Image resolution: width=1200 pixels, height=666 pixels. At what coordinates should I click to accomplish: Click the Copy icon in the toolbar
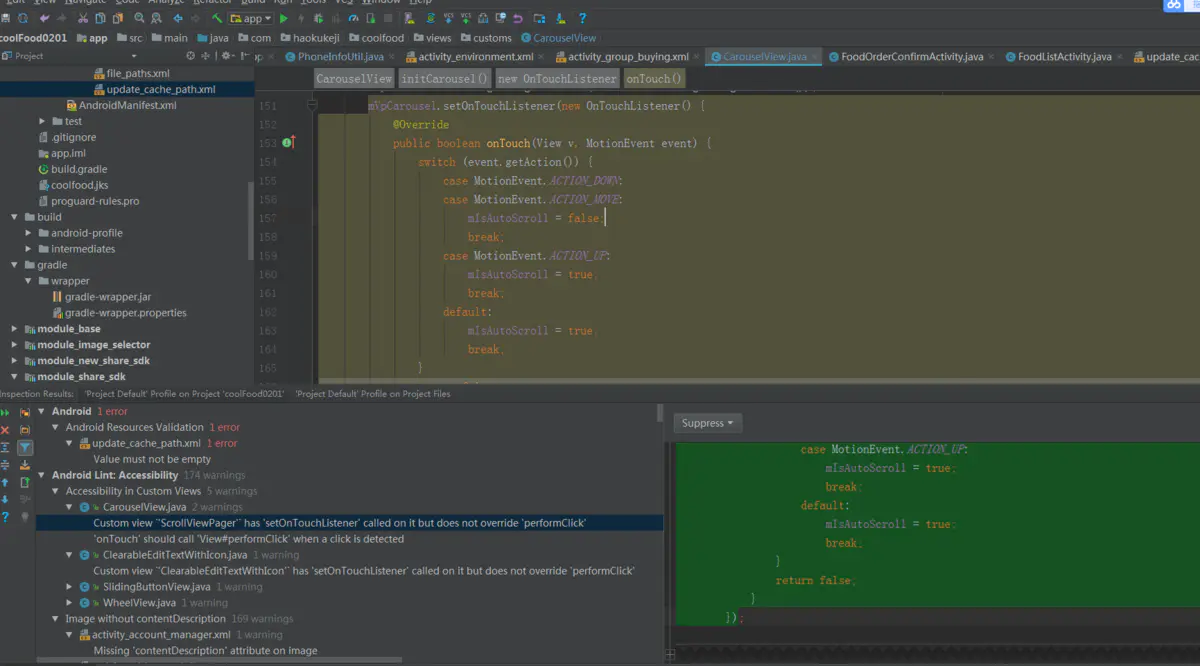(101, 18)
